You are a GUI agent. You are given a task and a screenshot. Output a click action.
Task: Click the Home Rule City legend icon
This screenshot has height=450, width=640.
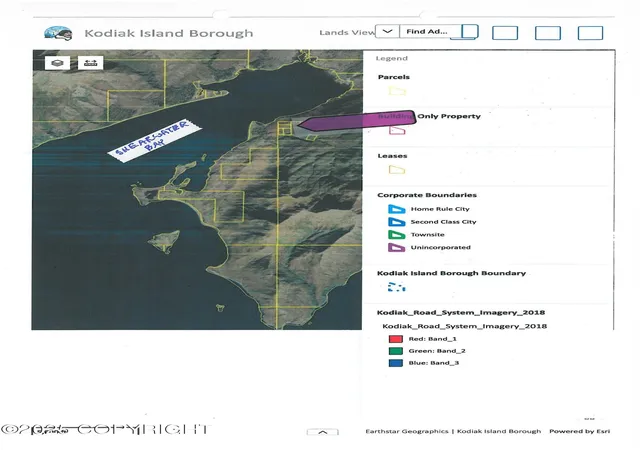[396, 209]
